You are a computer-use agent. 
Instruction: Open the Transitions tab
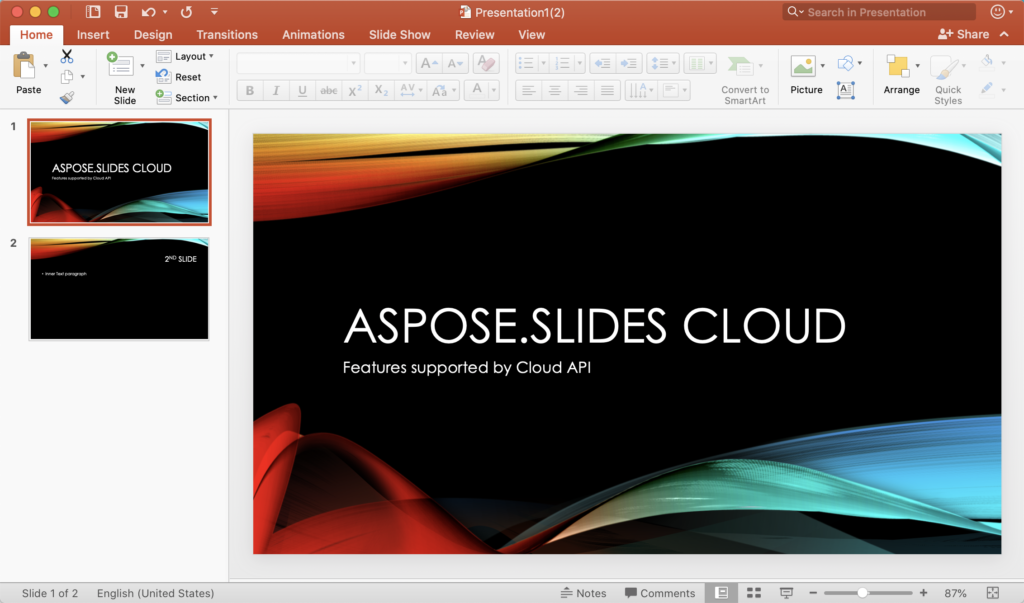click(227, 35)
